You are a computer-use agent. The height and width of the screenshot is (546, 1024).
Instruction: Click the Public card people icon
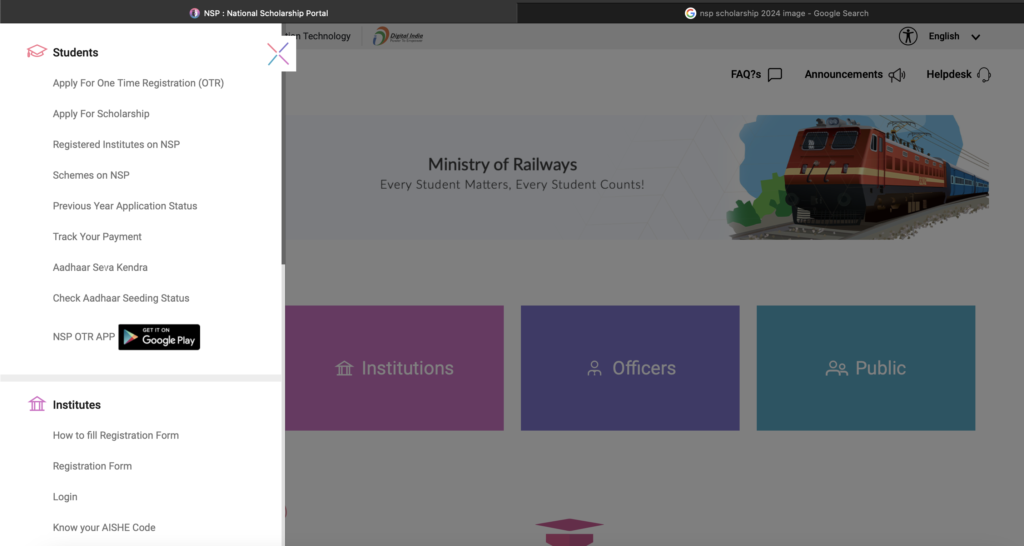pos(837,368)
